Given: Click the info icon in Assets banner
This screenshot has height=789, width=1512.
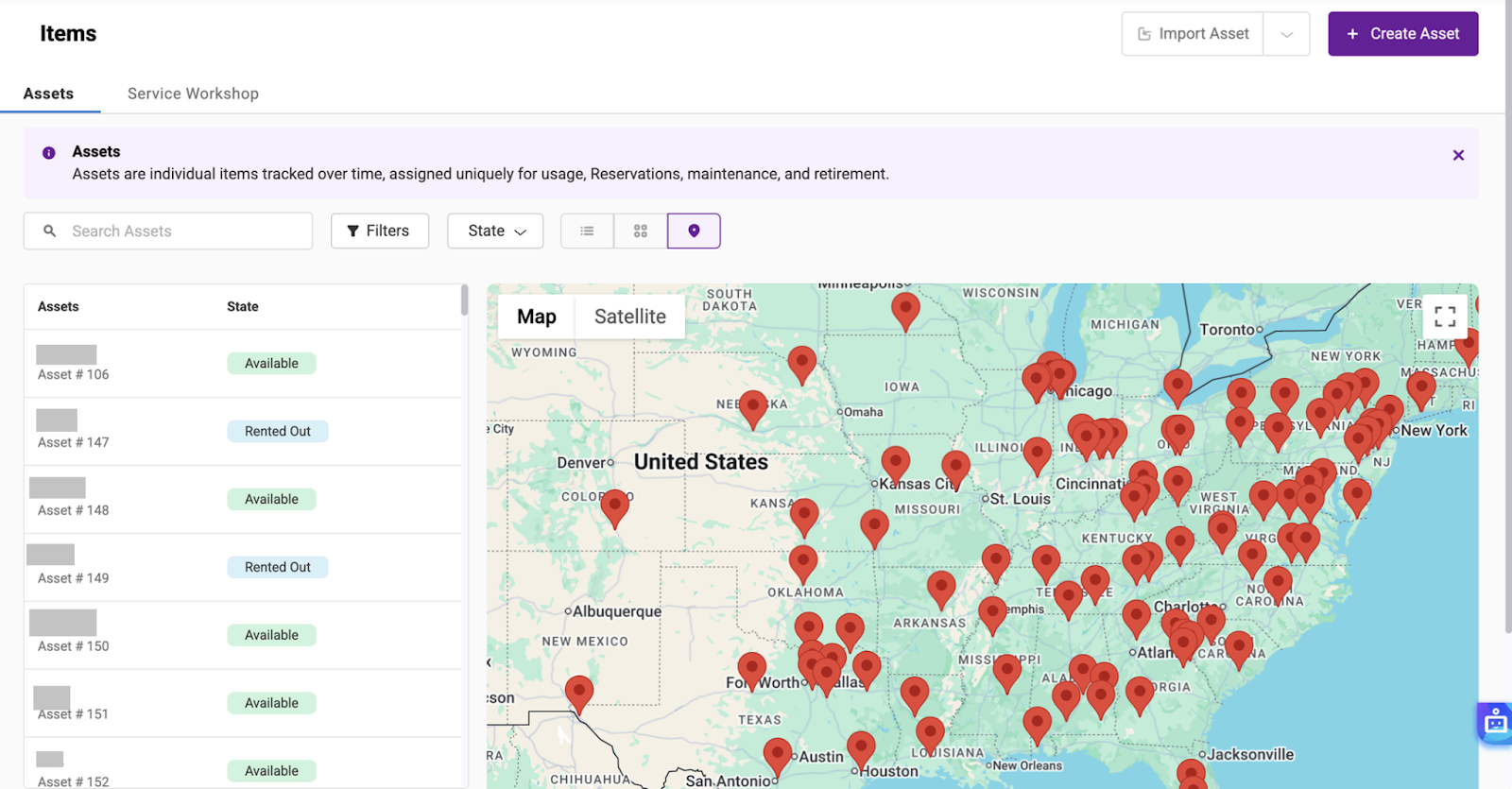Looking at the screenshot, I should [49, 152].
